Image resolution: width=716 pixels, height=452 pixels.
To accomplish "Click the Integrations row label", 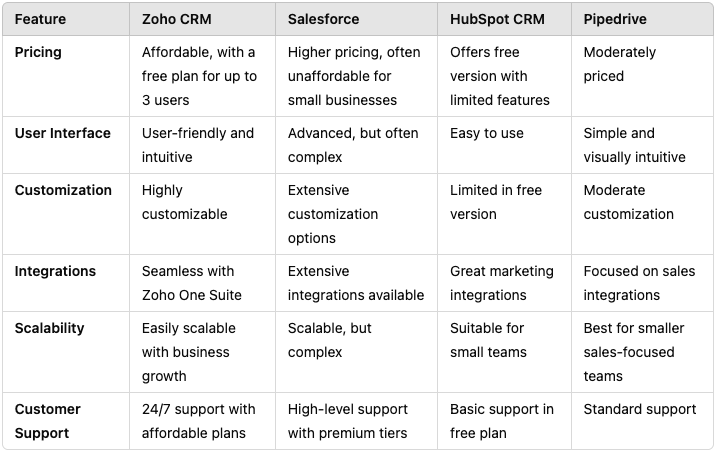I will click(x=55, y=271).
